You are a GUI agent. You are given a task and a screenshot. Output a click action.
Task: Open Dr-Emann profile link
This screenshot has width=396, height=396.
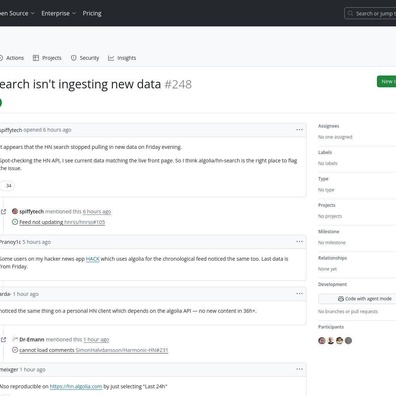click(32, 339)
